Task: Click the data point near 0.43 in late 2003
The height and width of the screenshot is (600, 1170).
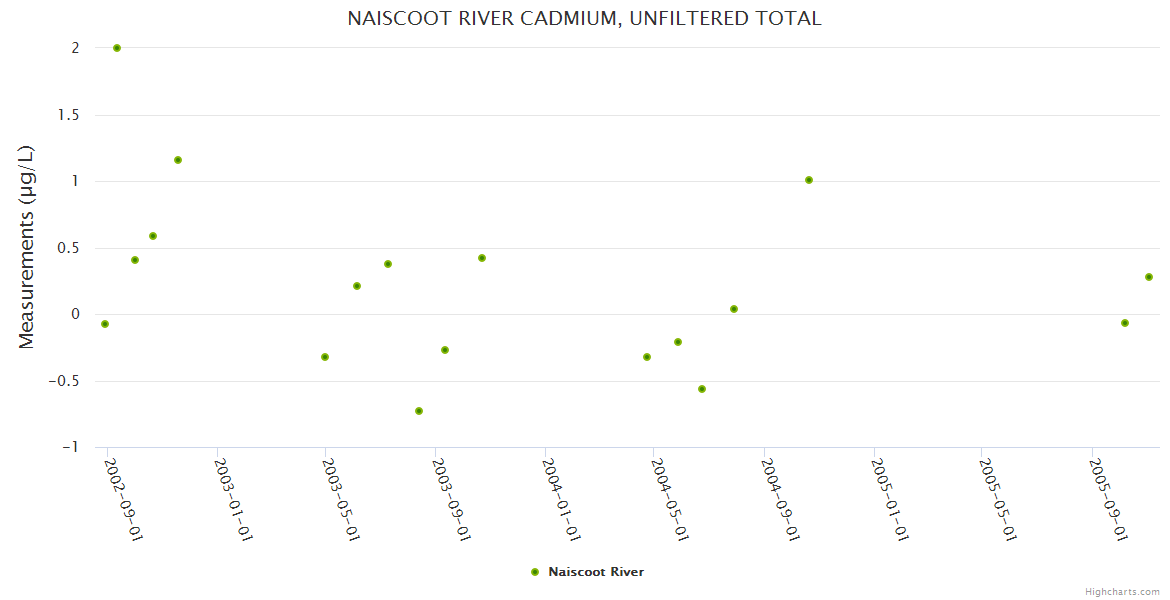Action: tap(482, 258)
